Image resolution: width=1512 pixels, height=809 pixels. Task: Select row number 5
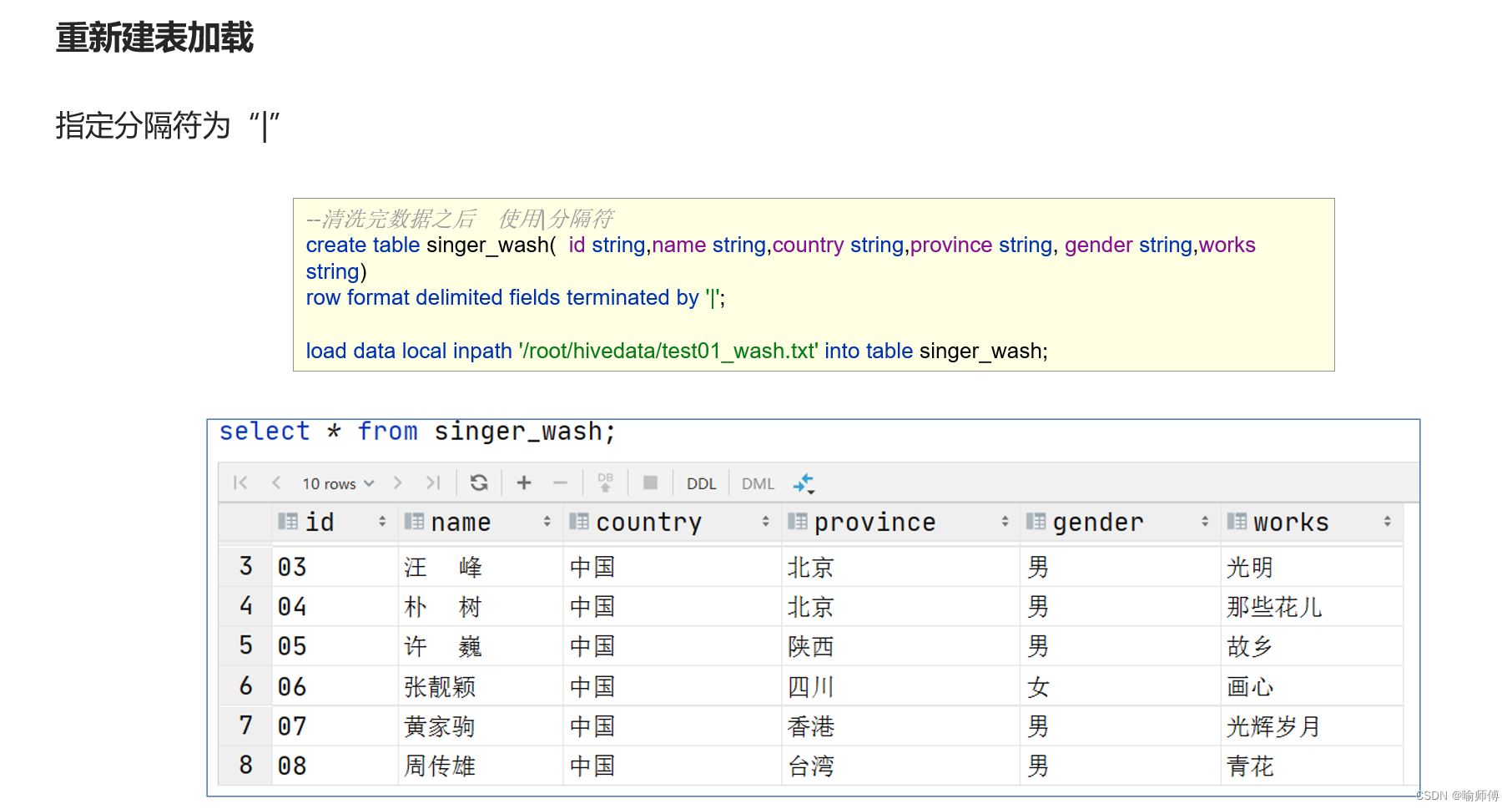pos(245,645)
